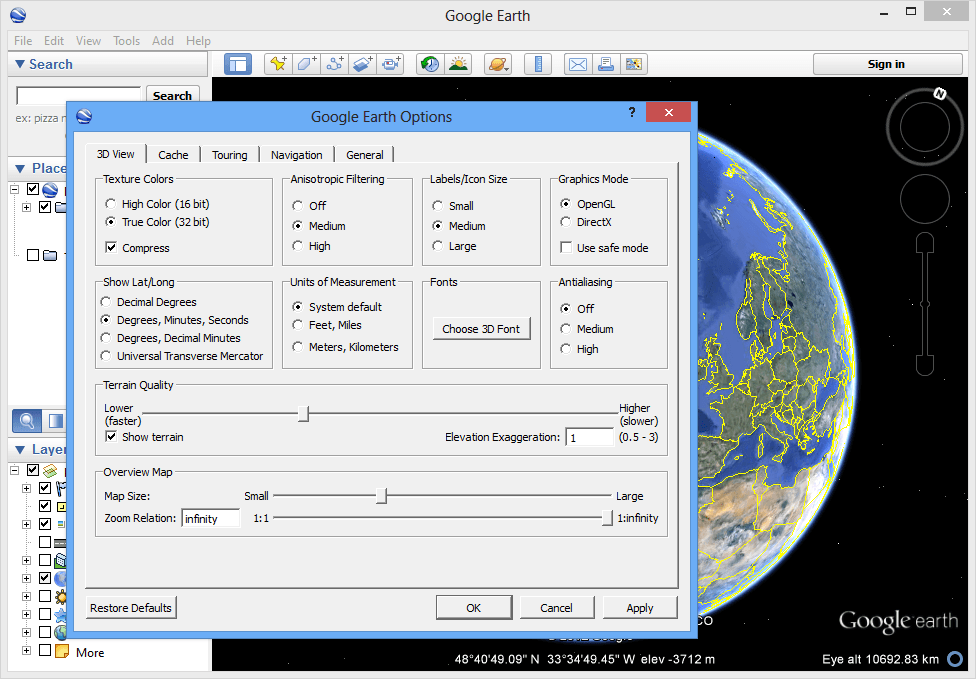Click the Cancel button
Screen dimensions: 976x679
pyautogui.click(x=556, y=607)
